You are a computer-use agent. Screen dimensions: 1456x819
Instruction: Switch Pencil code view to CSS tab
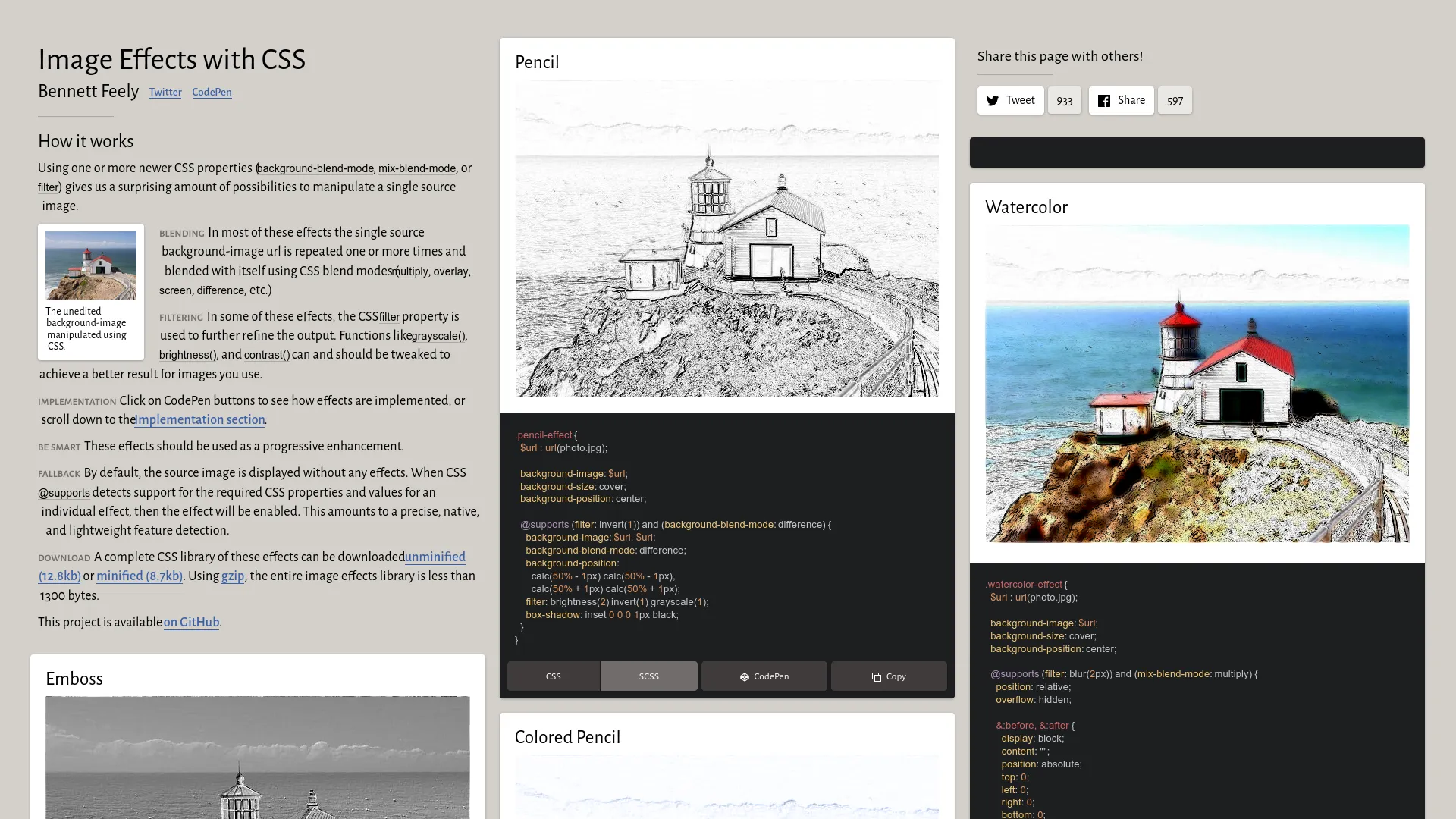[x=554, y=676]
